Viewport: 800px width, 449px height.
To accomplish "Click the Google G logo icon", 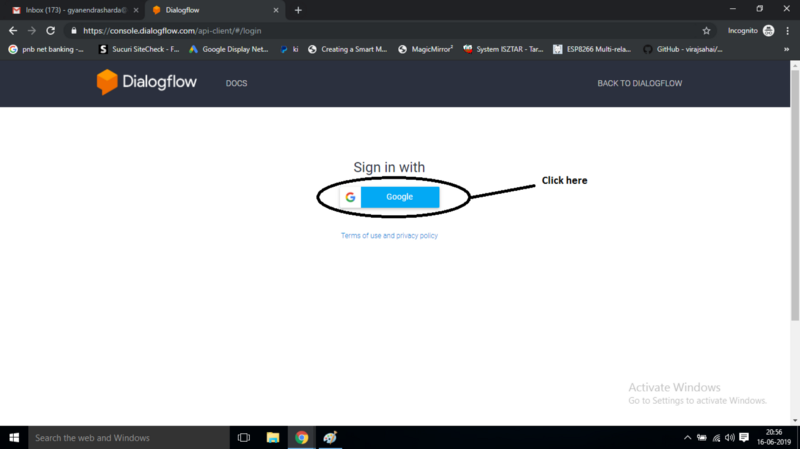I will coord(350,197).
